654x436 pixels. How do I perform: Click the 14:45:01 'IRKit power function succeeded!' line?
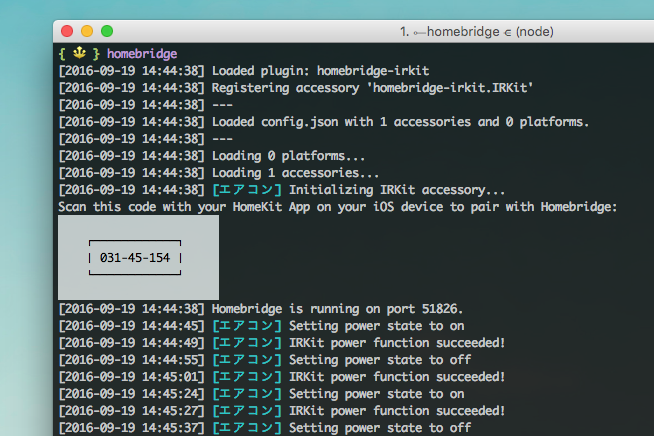282,377
